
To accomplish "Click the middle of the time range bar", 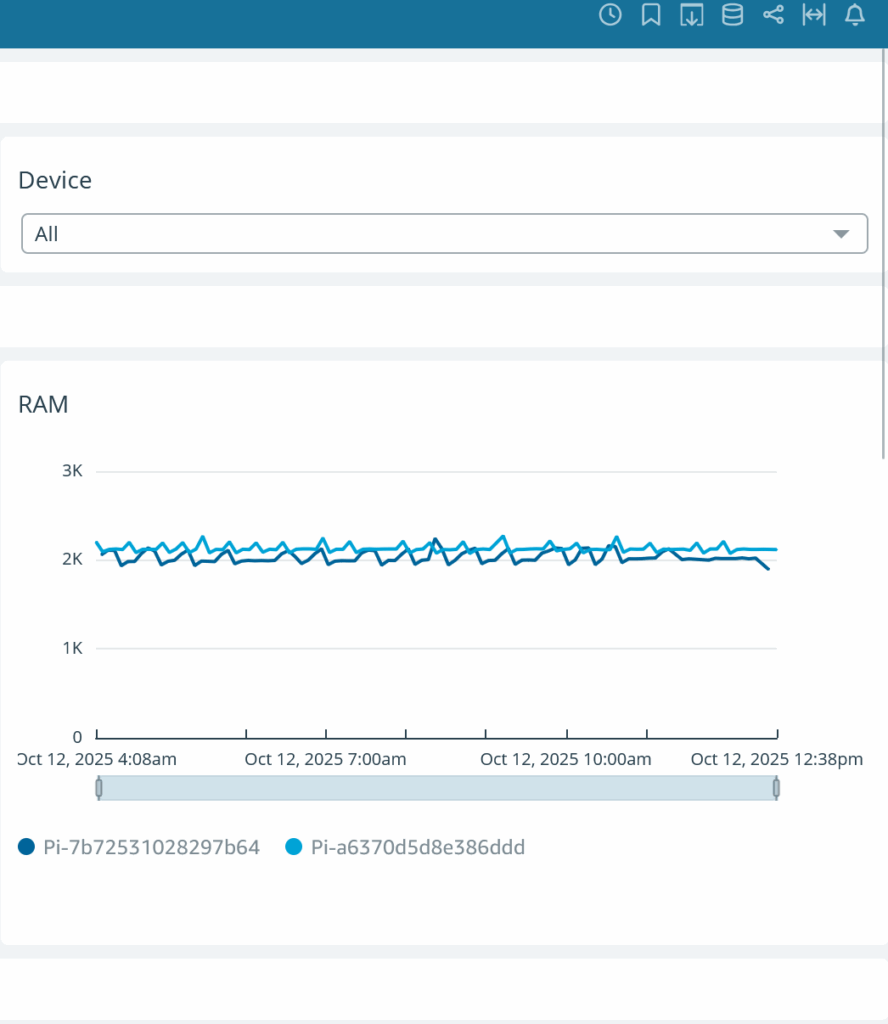I will click(437, 788).
